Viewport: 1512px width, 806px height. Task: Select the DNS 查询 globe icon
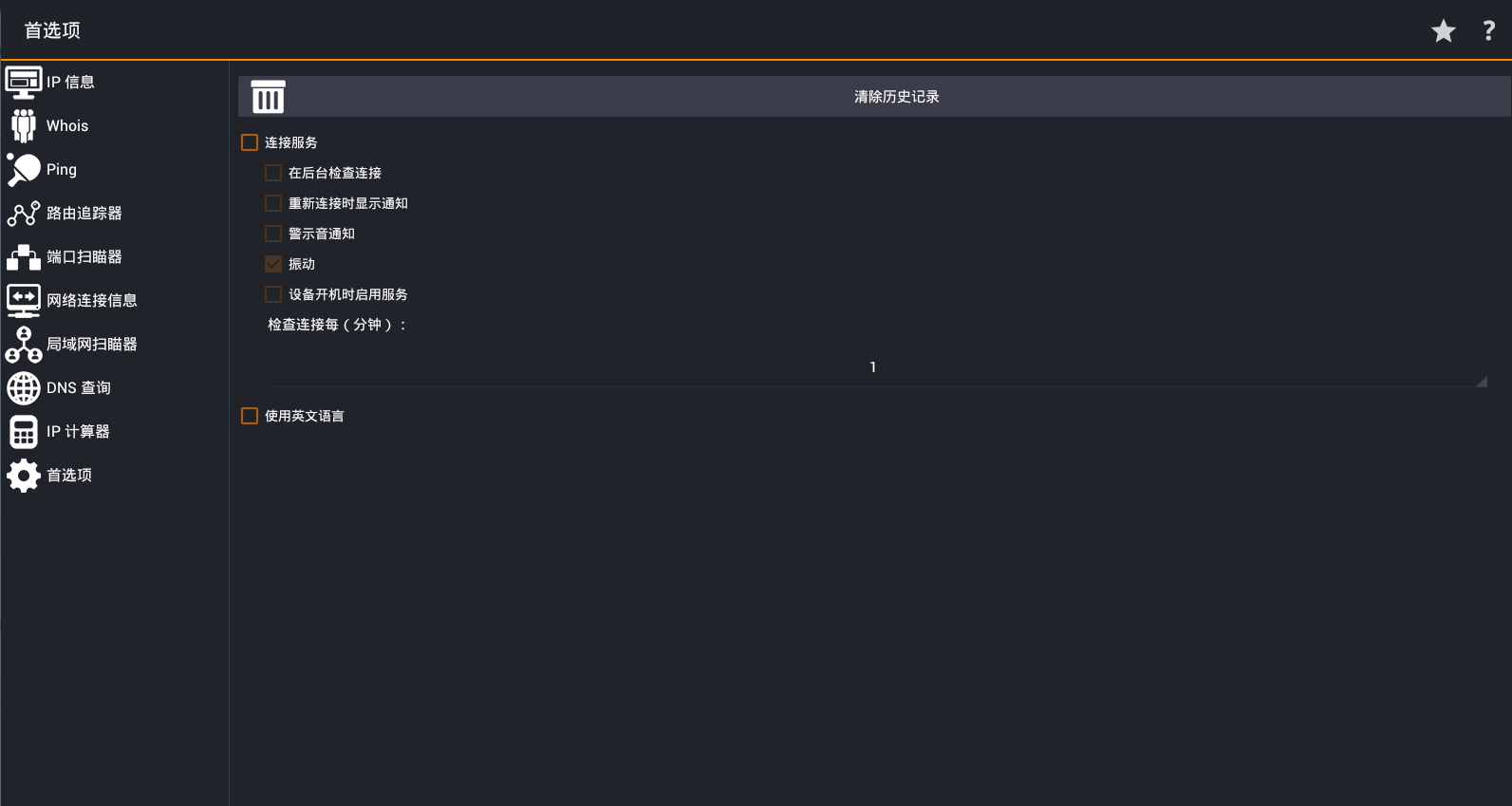click(24, 388)
